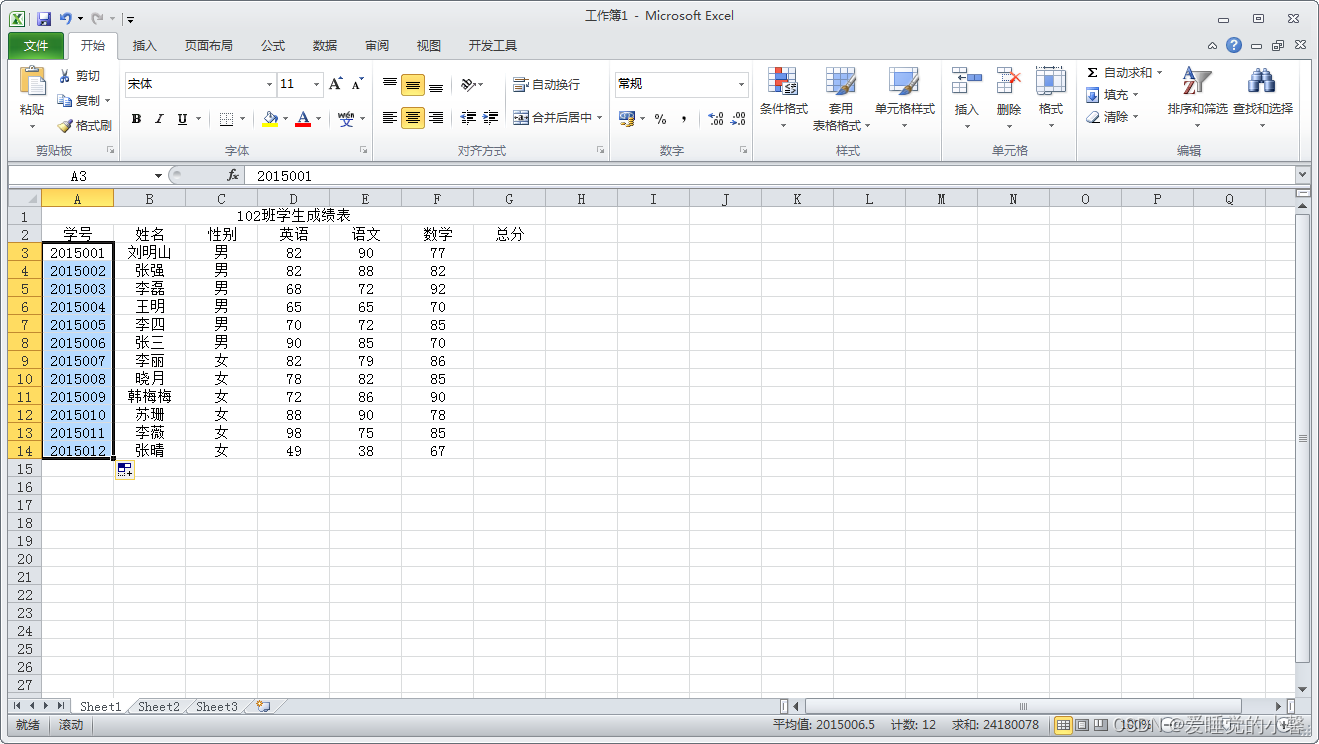Click the Insert Function fx button
The image size is (1319, 744).
coord(233,175)
